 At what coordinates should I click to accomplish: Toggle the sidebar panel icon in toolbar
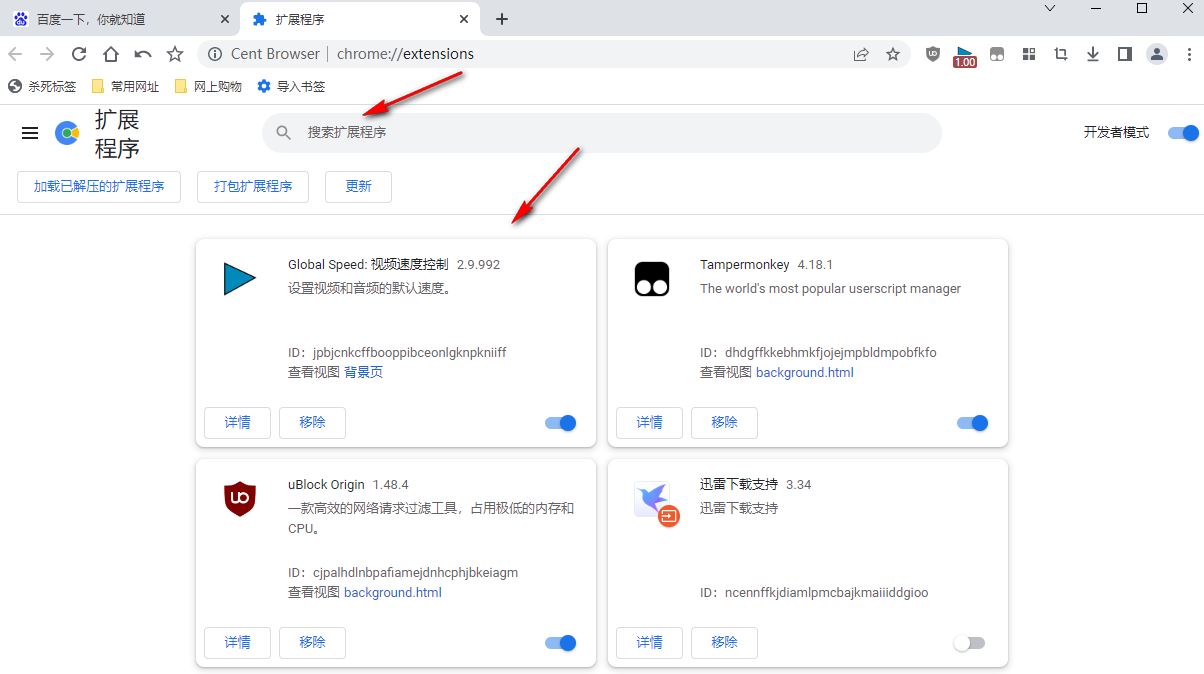pos(1125,55)
